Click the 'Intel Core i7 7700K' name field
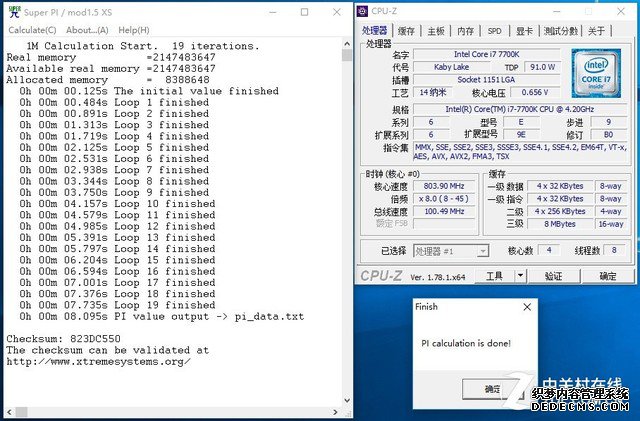Image resolution: width=640 pixels, height=421 pixels. point(487,54)
